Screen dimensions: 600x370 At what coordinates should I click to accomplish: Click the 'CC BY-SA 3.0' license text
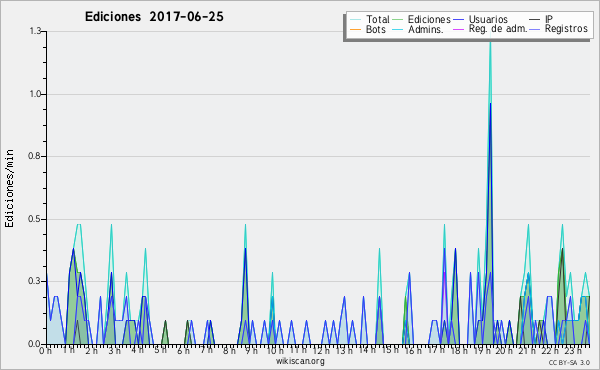coord(569,362)
